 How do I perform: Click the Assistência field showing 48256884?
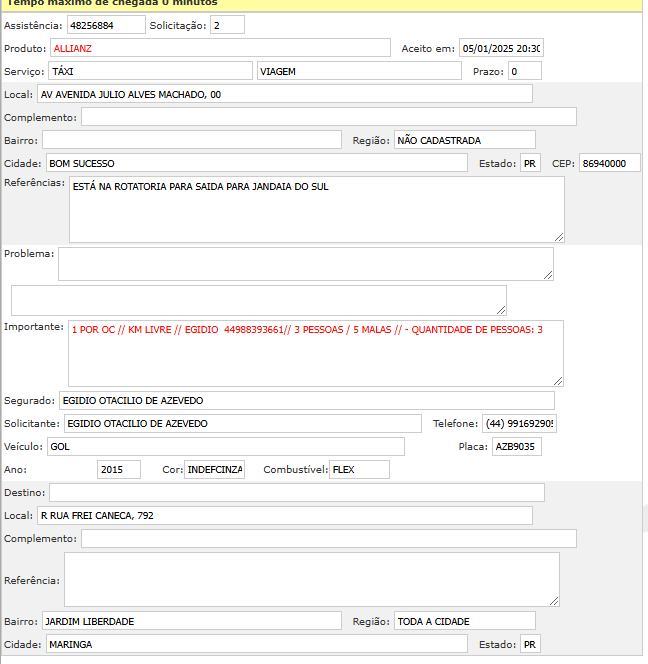[x=105, y=24]
